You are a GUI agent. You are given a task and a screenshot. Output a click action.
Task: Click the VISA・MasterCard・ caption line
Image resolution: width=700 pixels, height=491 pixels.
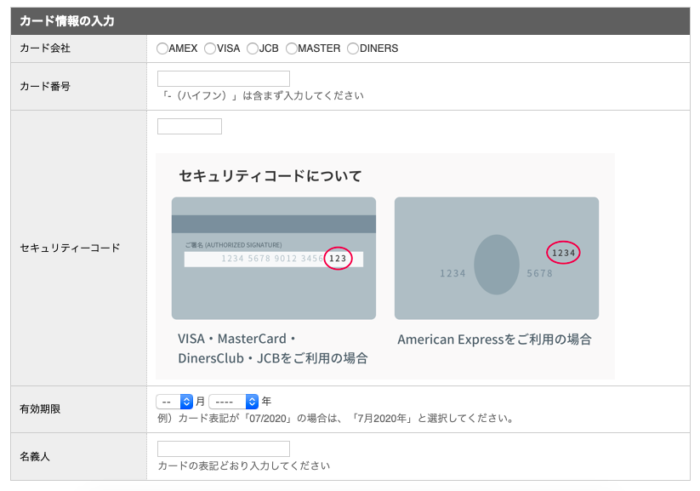click(x=237, y=339)
